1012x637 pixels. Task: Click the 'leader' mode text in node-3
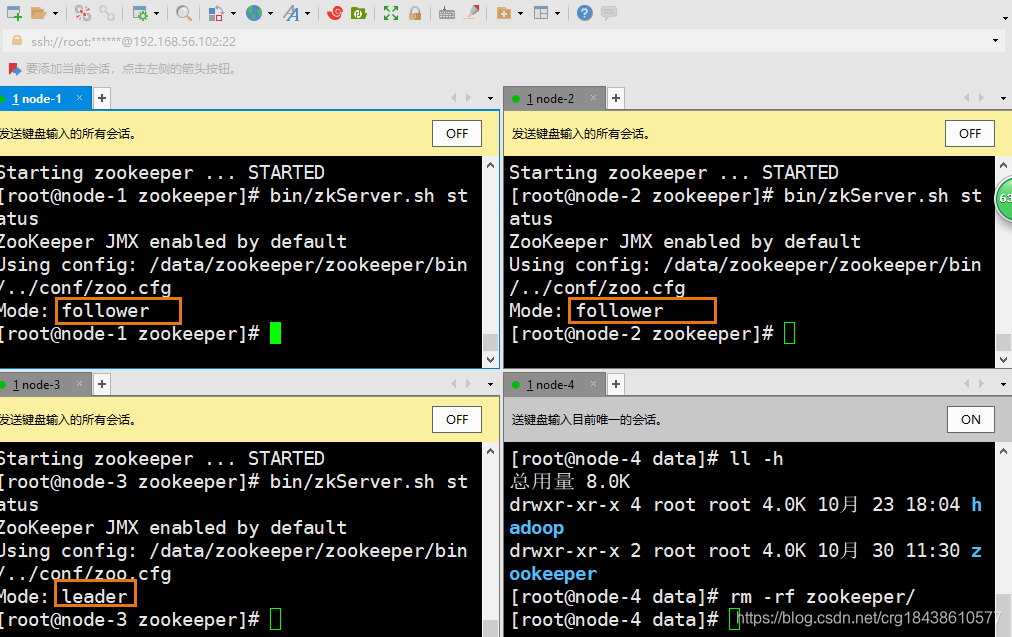95,596
